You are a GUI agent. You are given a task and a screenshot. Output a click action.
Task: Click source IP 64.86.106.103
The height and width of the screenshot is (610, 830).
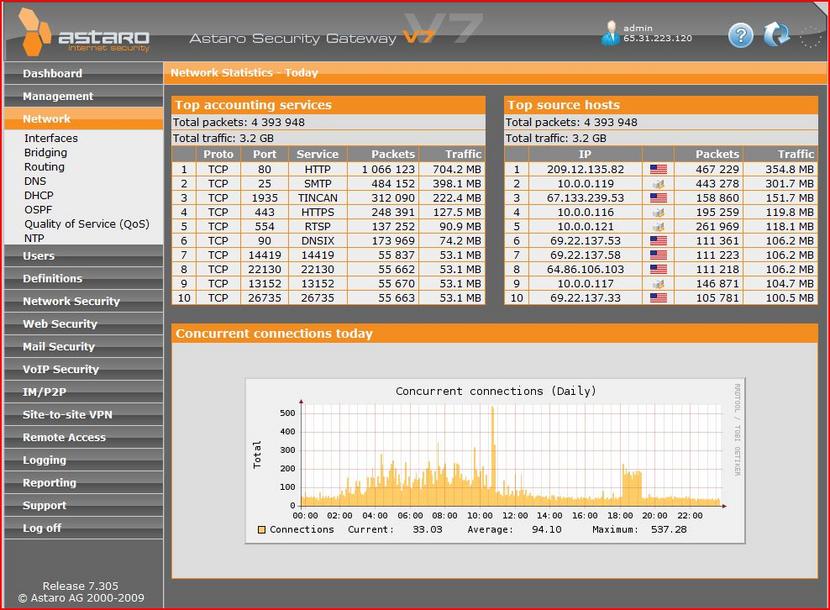point(585,270)
